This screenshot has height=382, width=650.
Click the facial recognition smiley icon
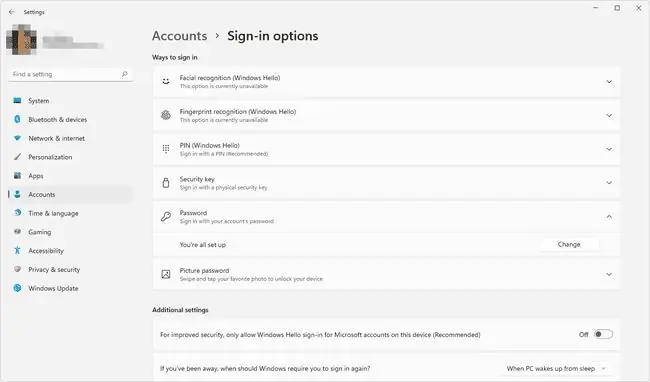(166, 81)
